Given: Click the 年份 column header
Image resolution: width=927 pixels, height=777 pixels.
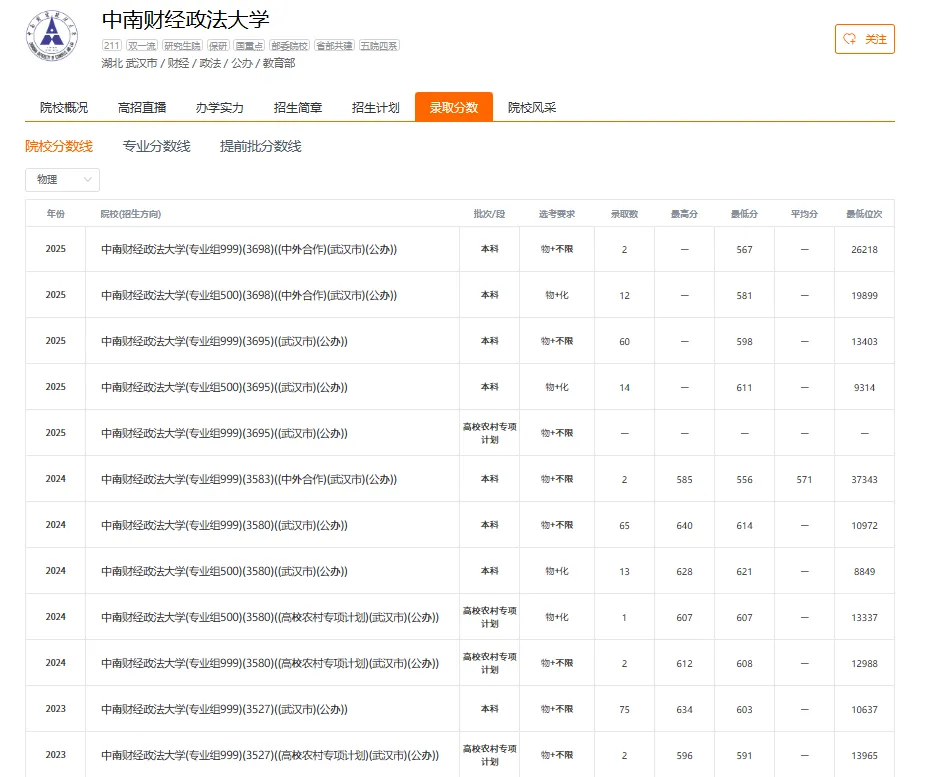Looking at the screenshot, I should 56,213.
